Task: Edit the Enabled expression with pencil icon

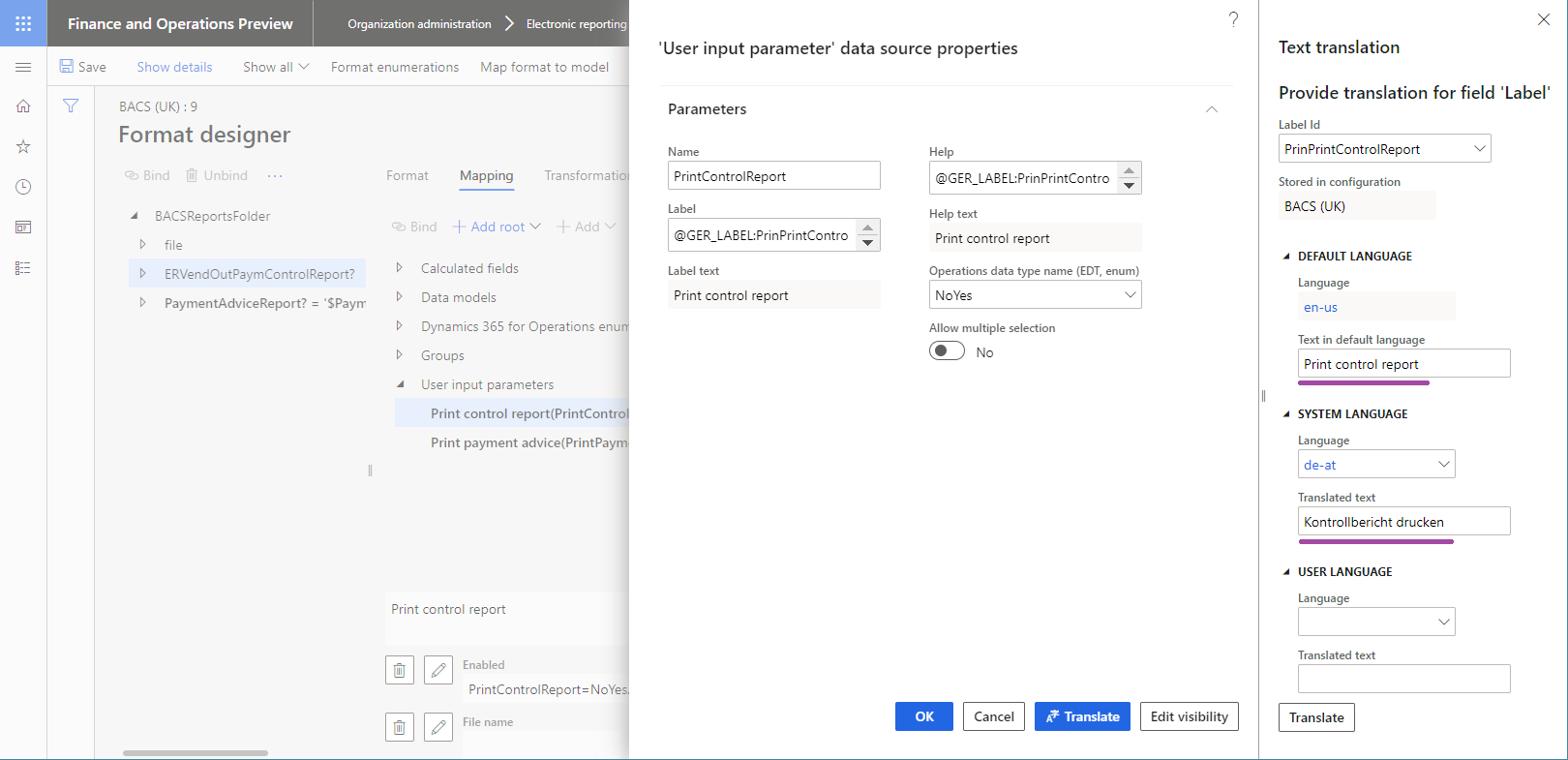Action: tap(438, 670)
